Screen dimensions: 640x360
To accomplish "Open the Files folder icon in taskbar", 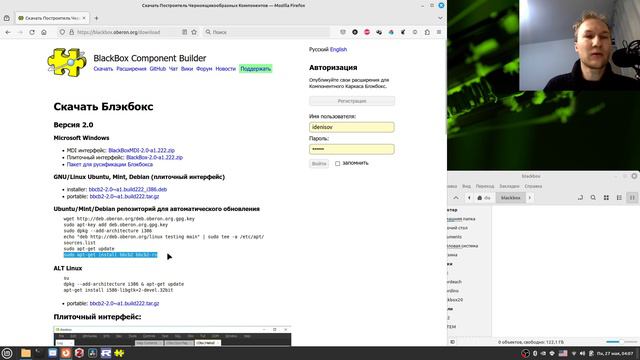I will coord(26,353).
